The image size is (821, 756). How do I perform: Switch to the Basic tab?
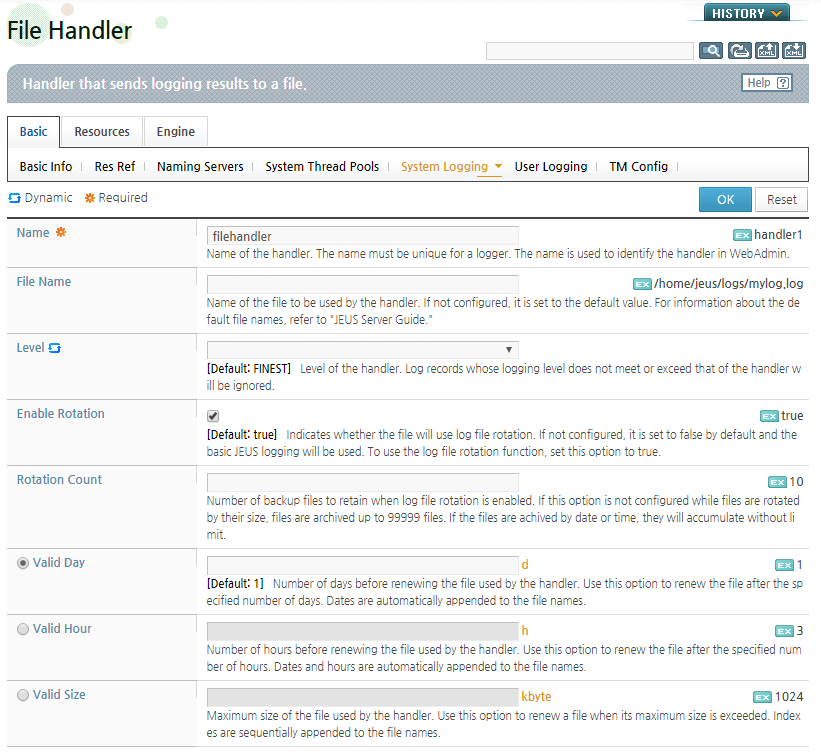tap(34, 132)
